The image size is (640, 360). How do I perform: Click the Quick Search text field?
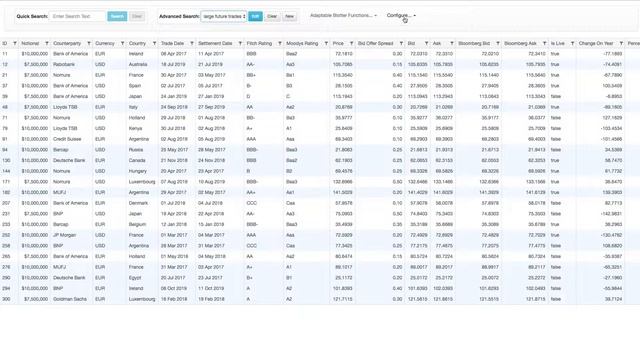click(78, 16)
